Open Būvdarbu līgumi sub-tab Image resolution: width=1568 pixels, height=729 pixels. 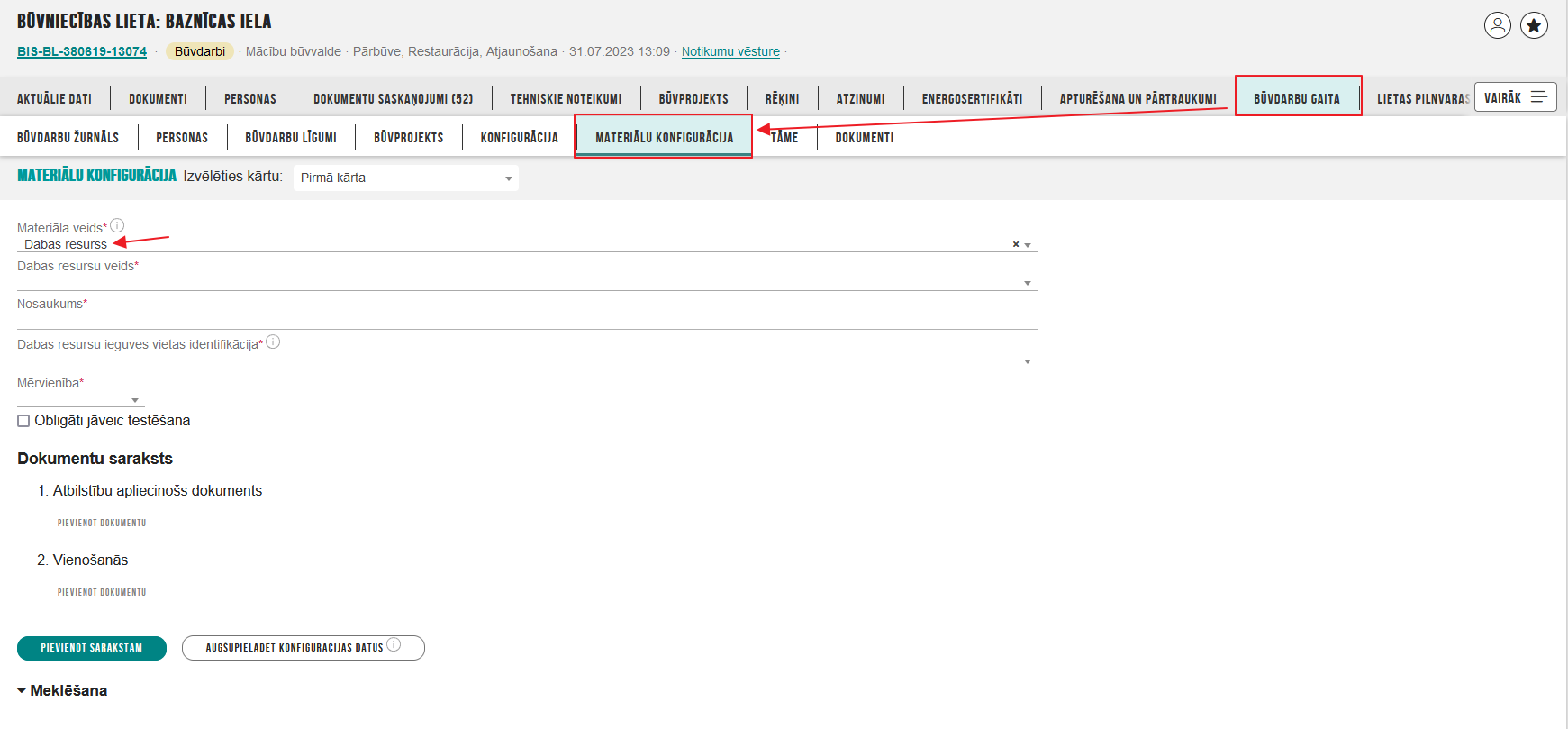click(x=291, y=137)
